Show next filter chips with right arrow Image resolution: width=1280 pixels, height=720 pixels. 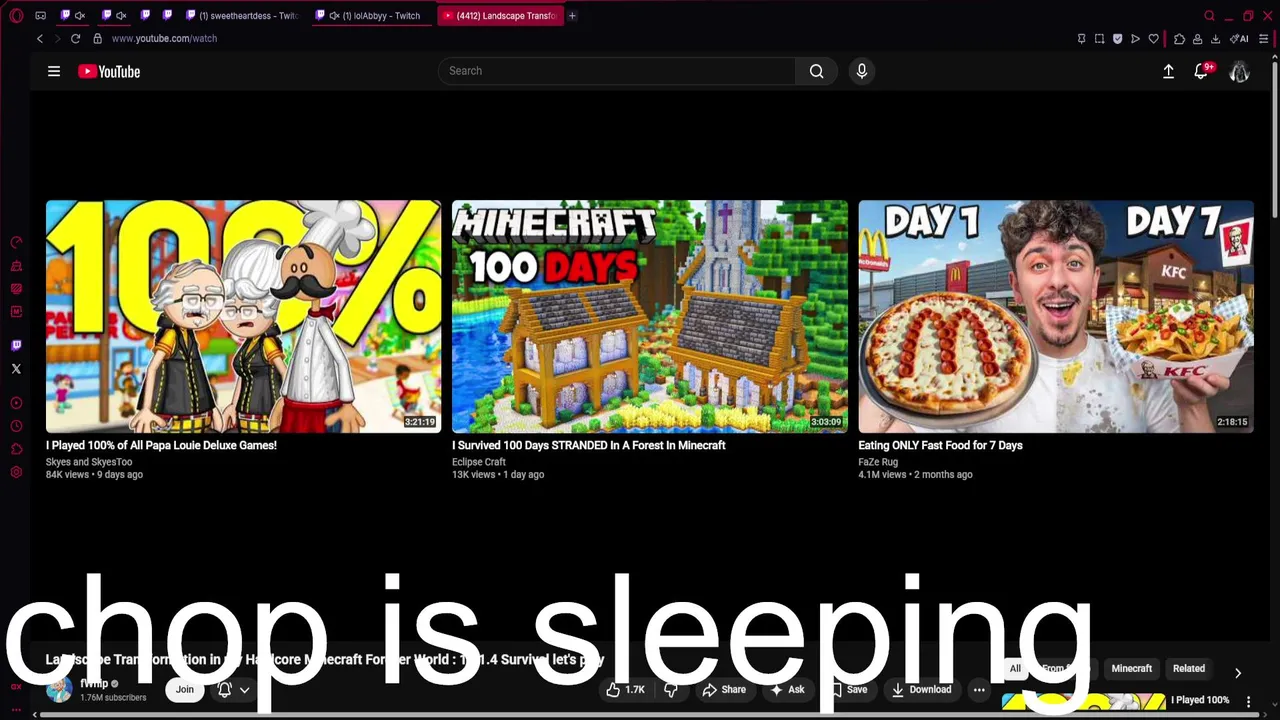click(x=1238, y=673)
